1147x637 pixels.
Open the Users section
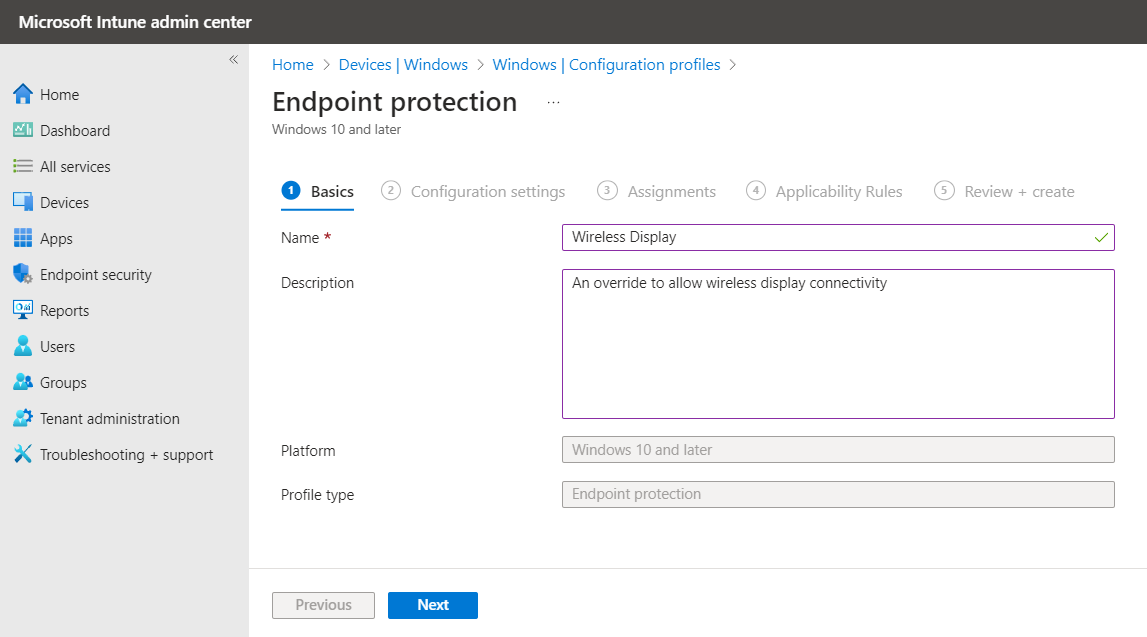coord(58,346)
